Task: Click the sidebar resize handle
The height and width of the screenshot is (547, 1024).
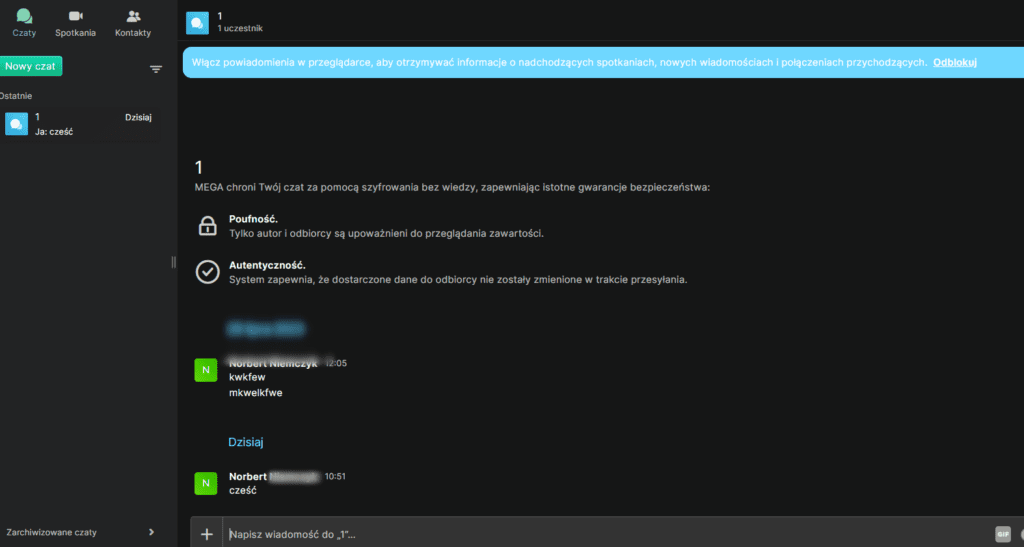Action: 173,262
